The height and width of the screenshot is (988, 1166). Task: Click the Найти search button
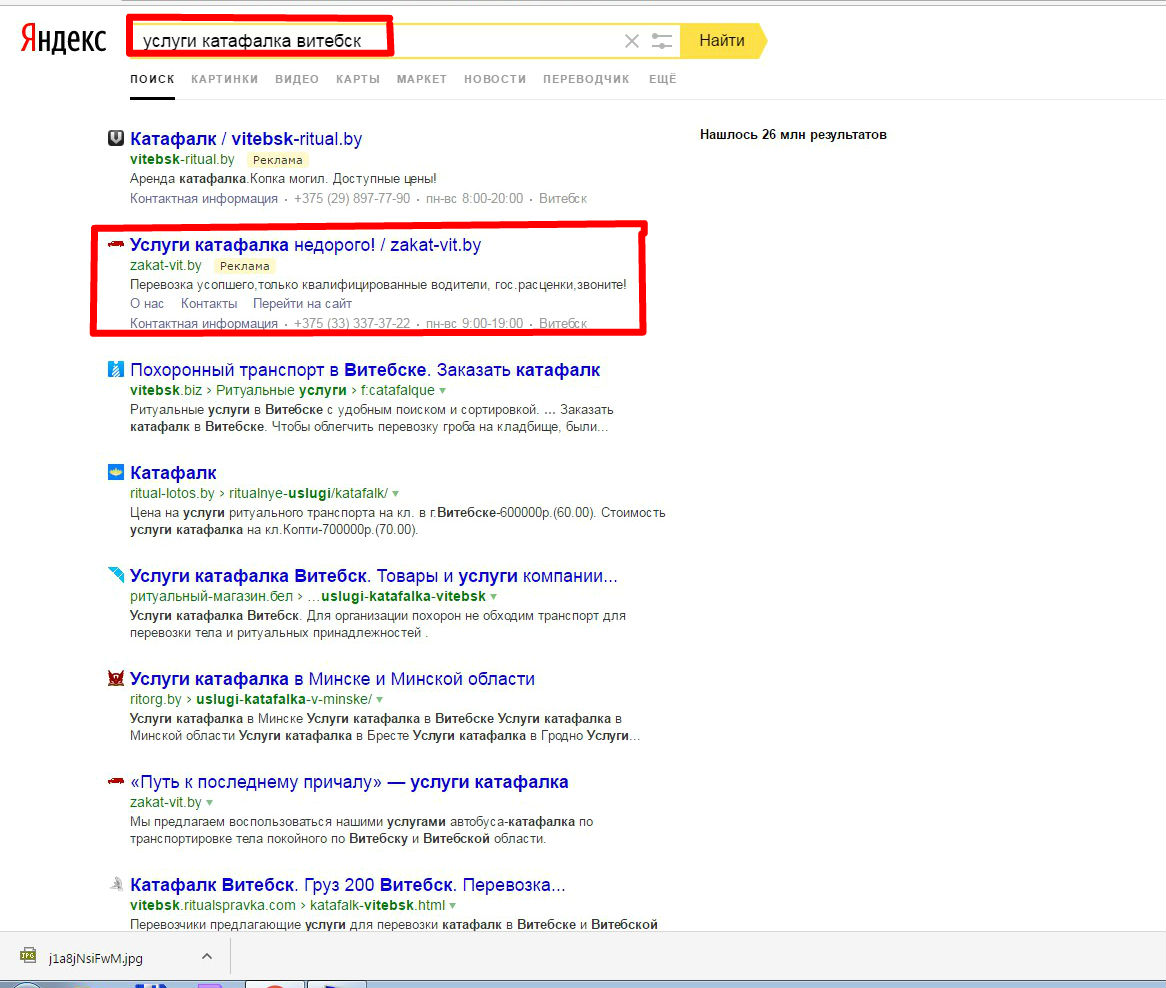coord(722,41)
